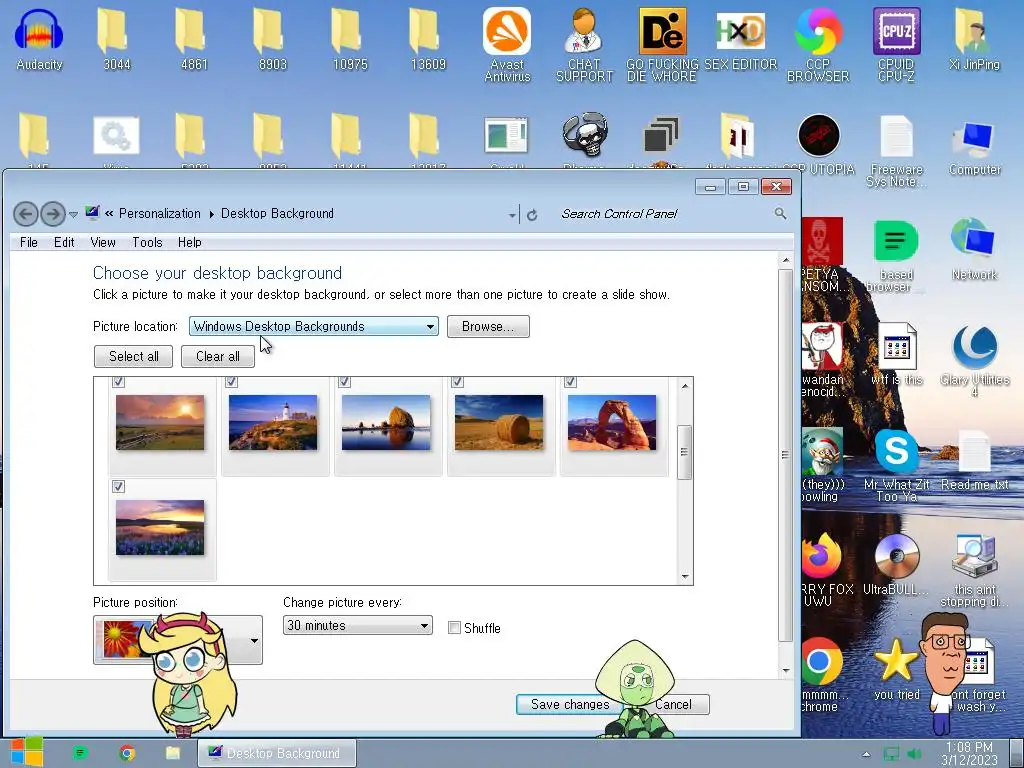Navigate to Personalization breadcrumb
Screen dimensions: 1024x768
point(159,214)
